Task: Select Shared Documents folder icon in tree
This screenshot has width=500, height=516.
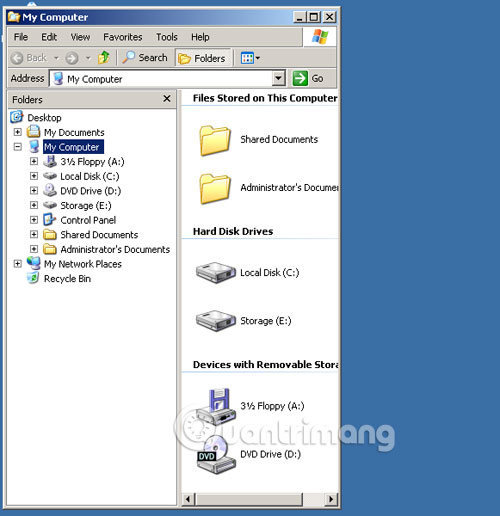Action: pyautogui.click(x=50, y=235)
